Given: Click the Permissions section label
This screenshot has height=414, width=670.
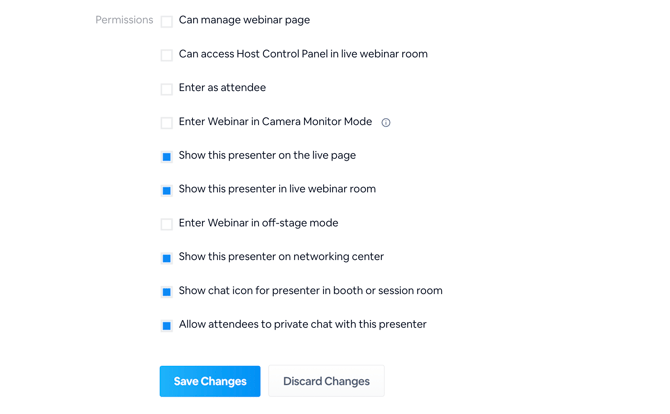Looking at the screenshot, I should [124, 20].
